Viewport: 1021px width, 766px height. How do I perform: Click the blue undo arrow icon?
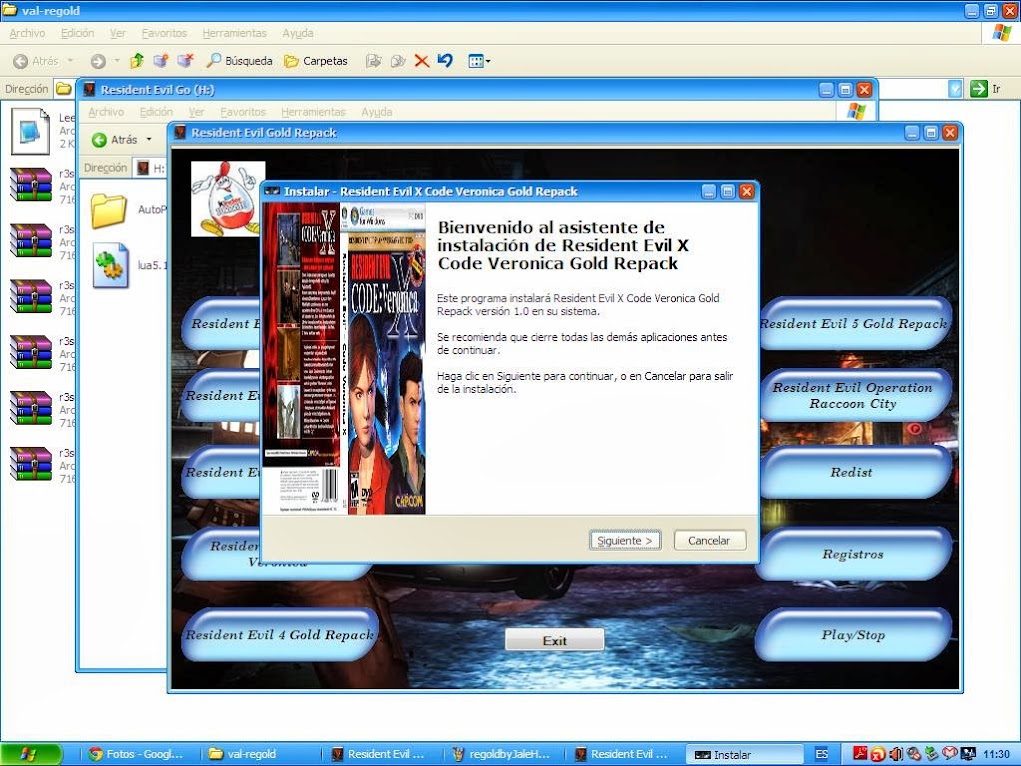tap(445, 61)
